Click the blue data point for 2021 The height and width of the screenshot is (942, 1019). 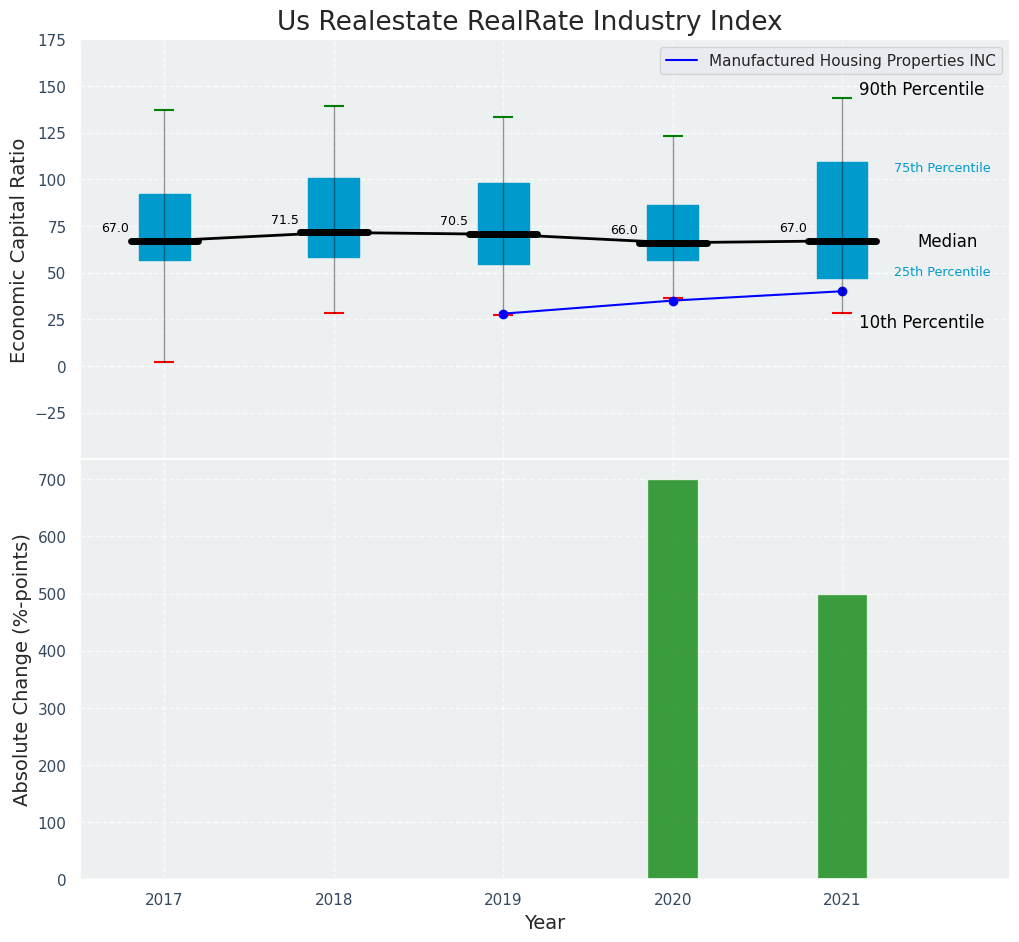click(x=842, y=291)
